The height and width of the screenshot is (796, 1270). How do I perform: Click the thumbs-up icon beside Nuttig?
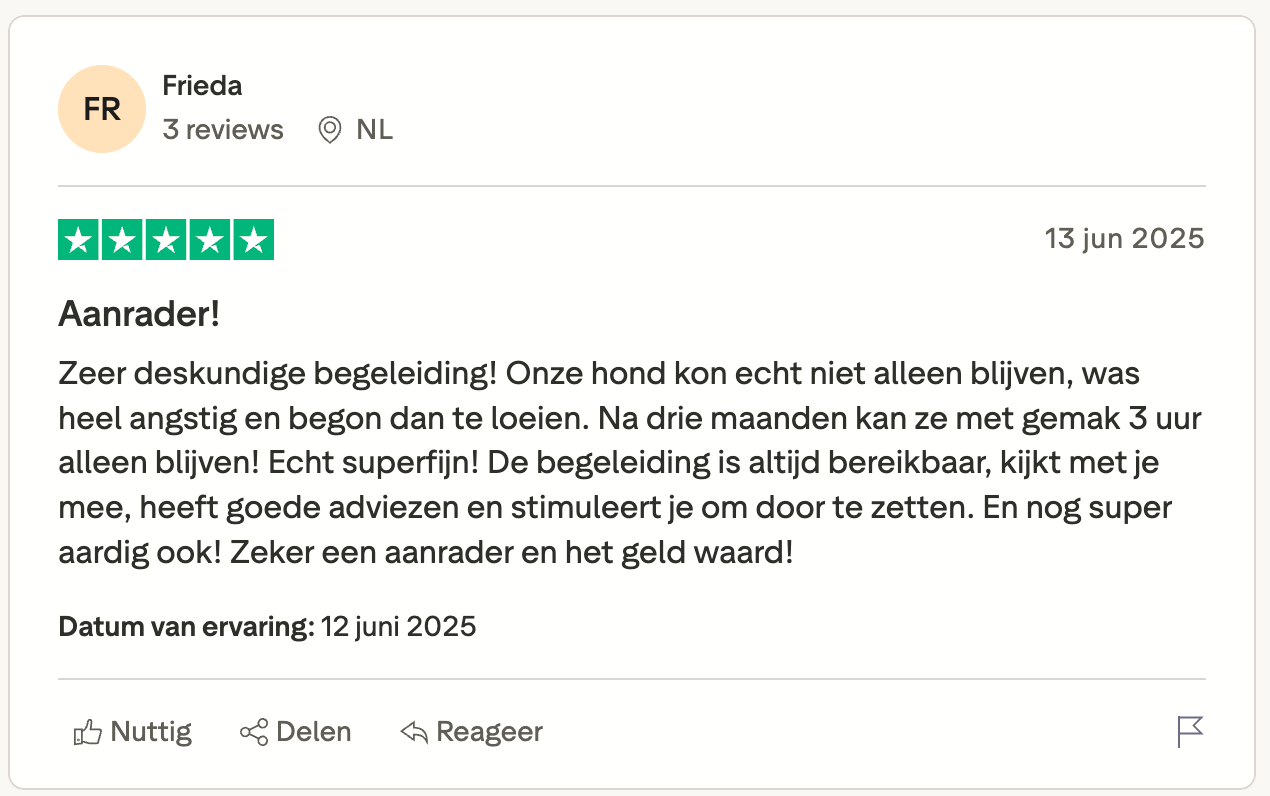(88, 733)
